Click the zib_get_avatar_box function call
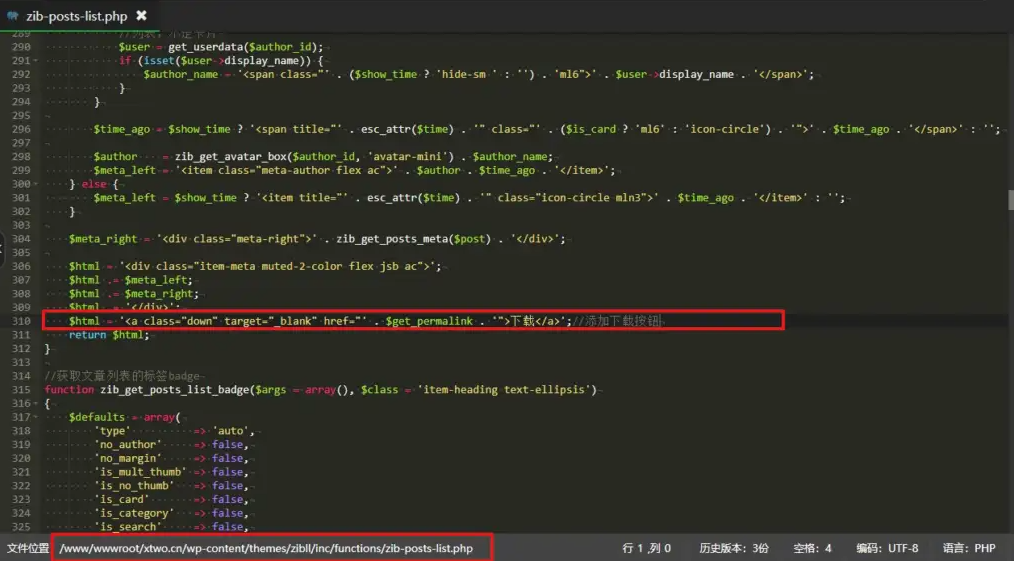 coord(362,156)
